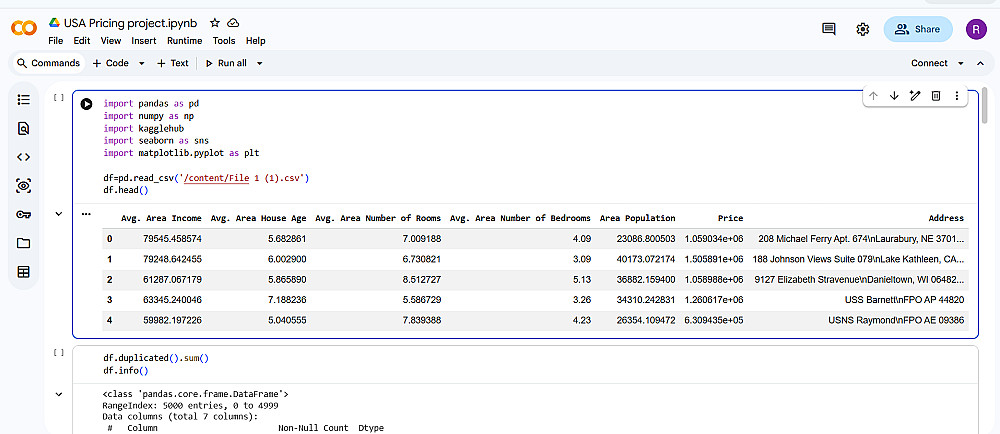Open the settings gear
Viewport: 1000px width, 434px height.
pyautogui.click(x=863, y=29)
